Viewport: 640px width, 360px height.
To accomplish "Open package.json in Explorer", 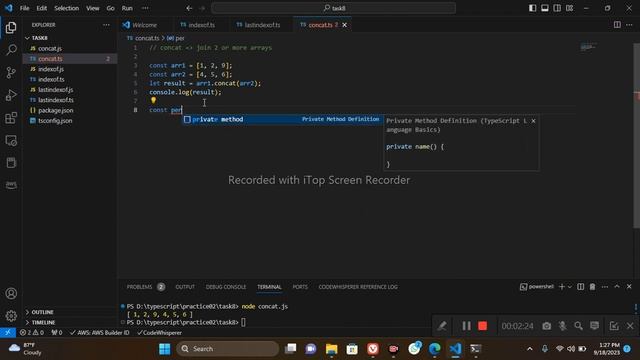I will pos(56,111).
